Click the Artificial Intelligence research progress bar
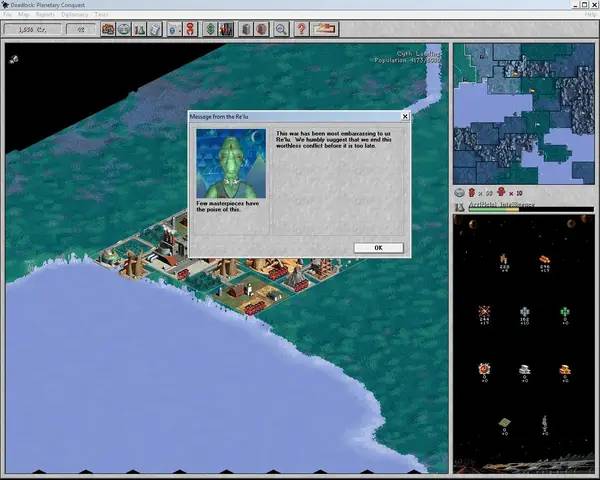 click(530, 209)
